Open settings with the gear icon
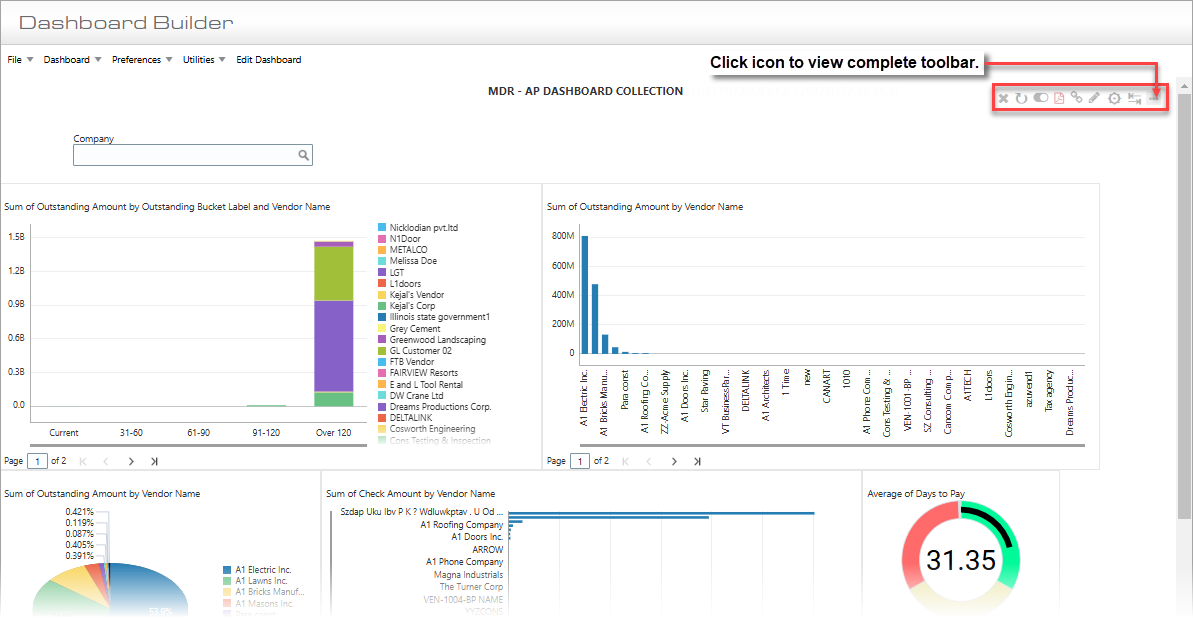Screen dimensions: 1193x618 pyautogui.click(x=1114, y=98)
